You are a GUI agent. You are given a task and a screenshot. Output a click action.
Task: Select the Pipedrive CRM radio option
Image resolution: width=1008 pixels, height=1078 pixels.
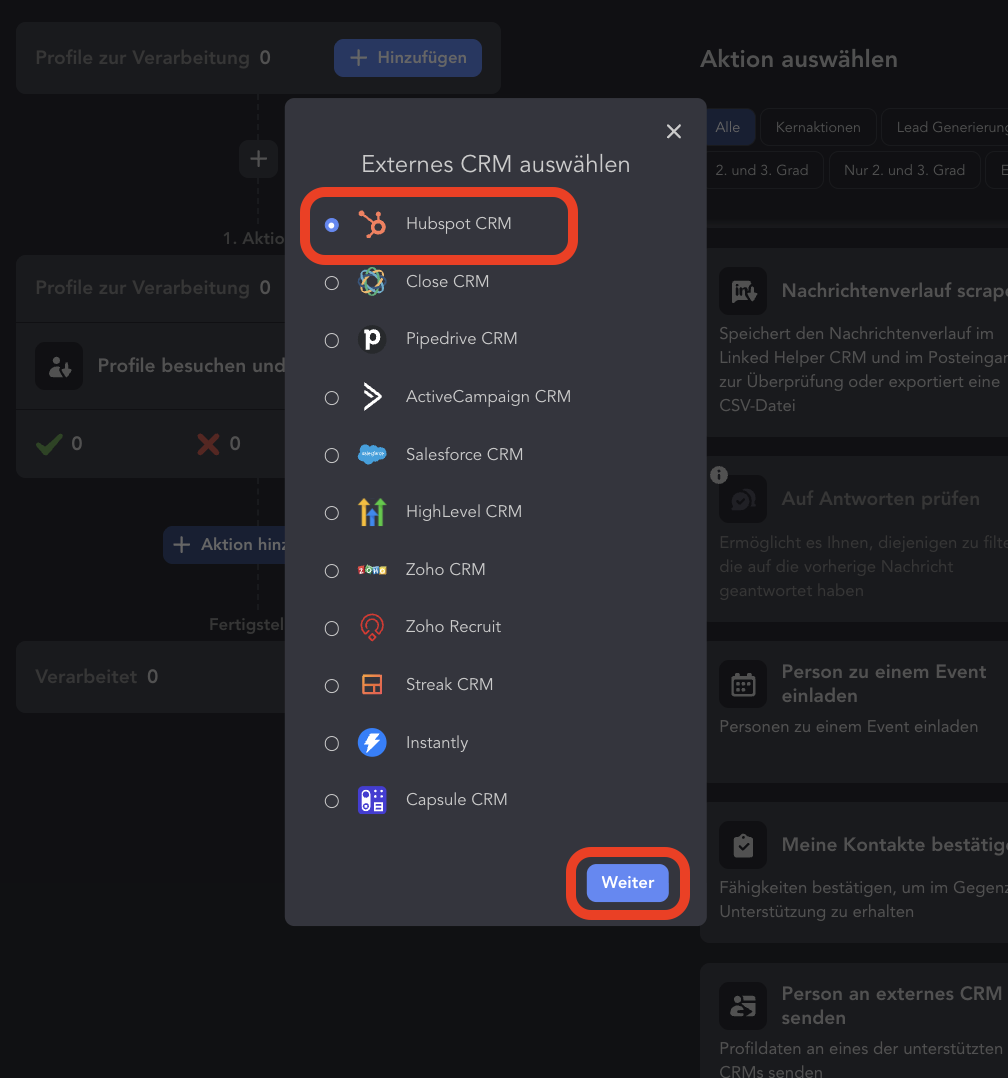(x=331, y=340)
